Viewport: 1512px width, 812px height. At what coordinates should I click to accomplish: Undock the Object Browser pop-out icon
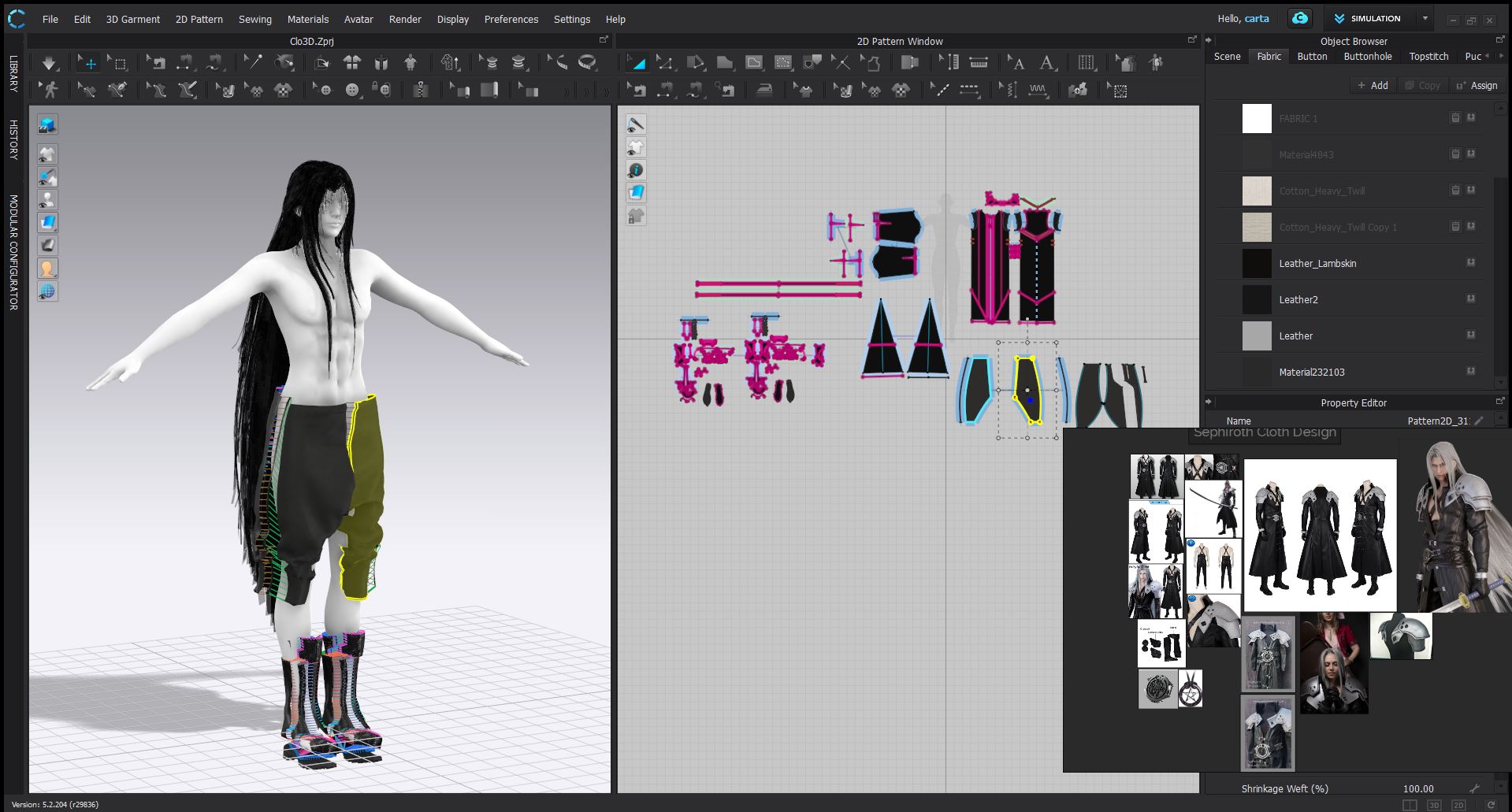click(x=1499, y=39)
